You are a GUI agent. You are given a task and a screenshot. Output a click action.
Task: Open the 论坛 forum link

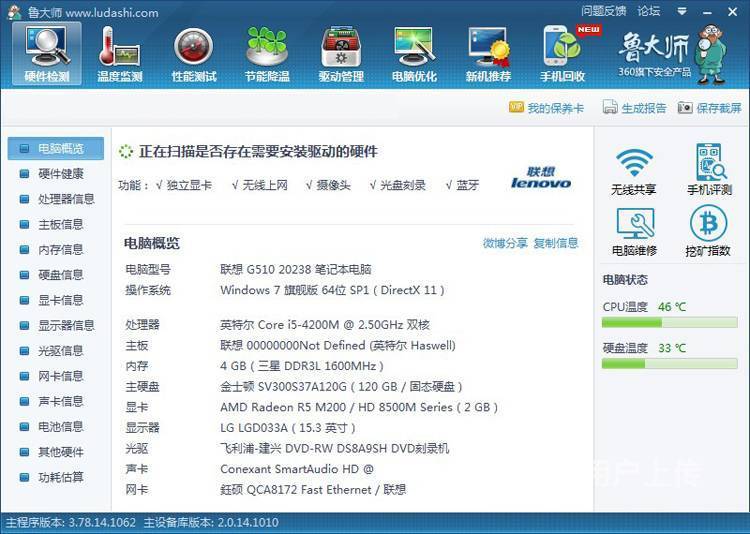[x=649, y=11]
